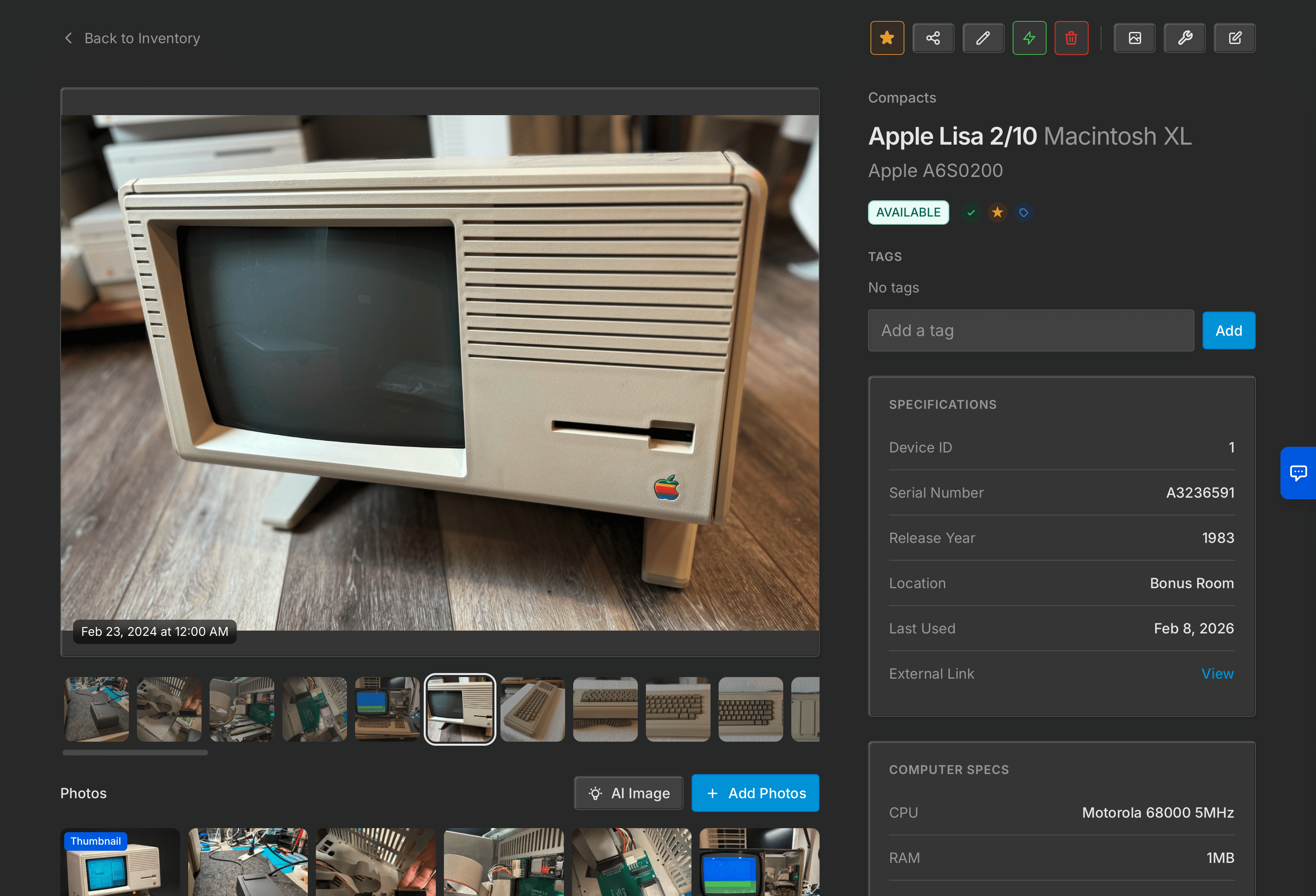Click the image gallery toolbar icon

(1135, 38)
